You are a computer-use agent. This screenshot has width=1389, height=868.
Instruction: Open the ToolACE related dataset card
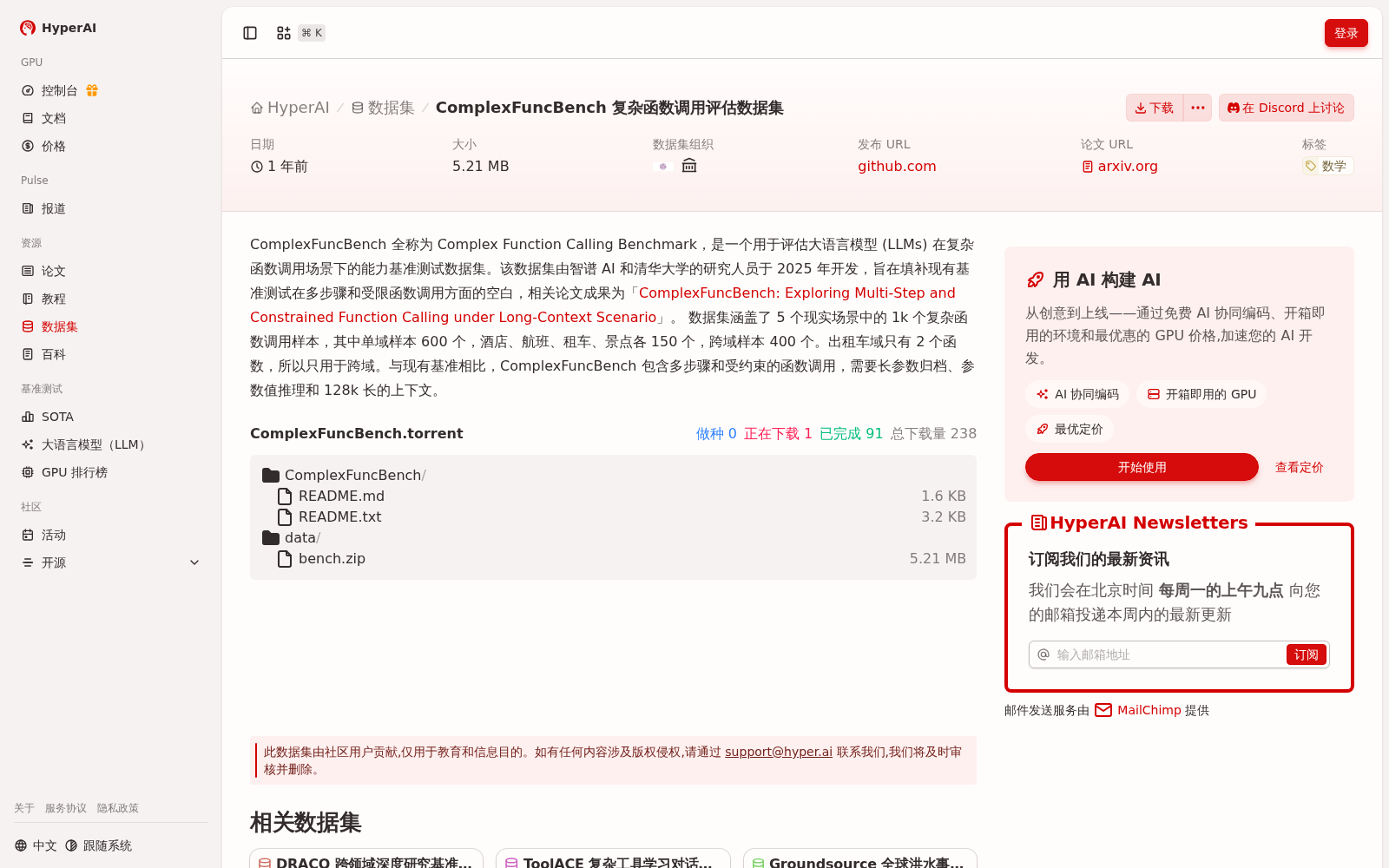click(613, 858)
